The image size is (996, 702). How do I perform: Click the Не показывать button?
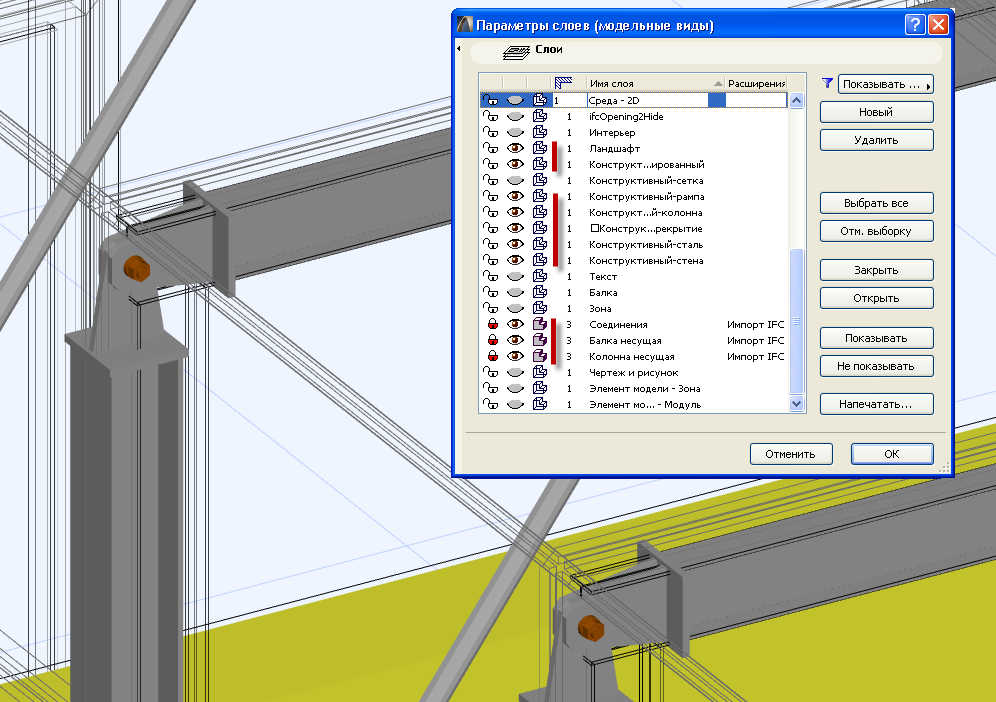point(877,366)
